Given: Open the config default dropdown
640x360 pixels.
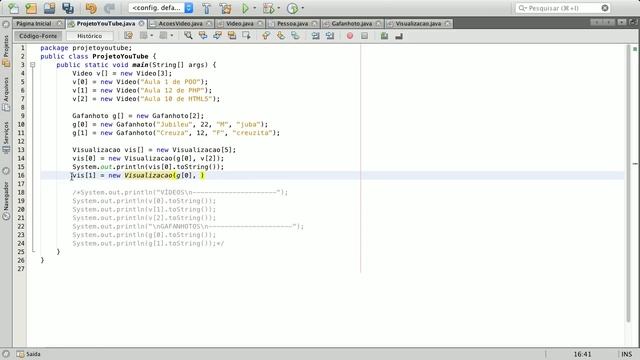Looking at the screenshot, I should click(161, 8).
